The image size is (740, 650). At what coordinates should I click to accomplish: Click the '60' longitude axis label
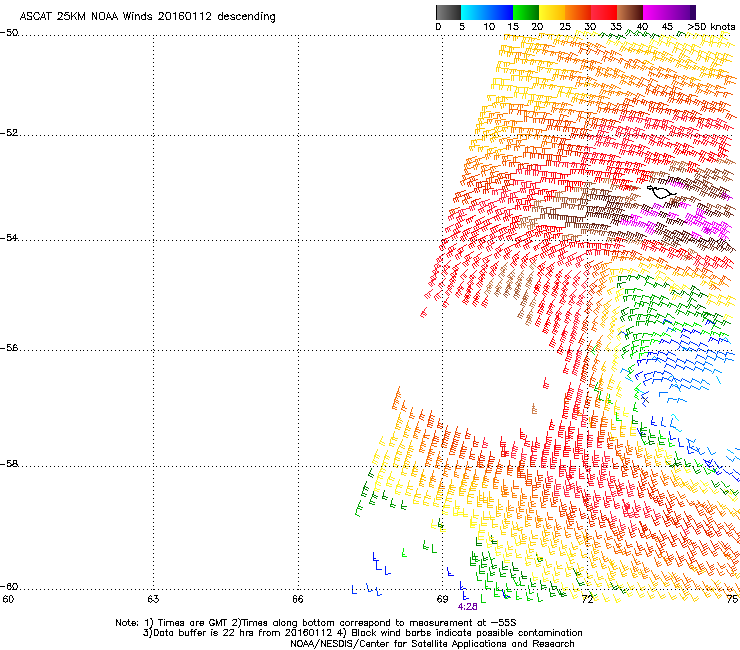[8, 599]
